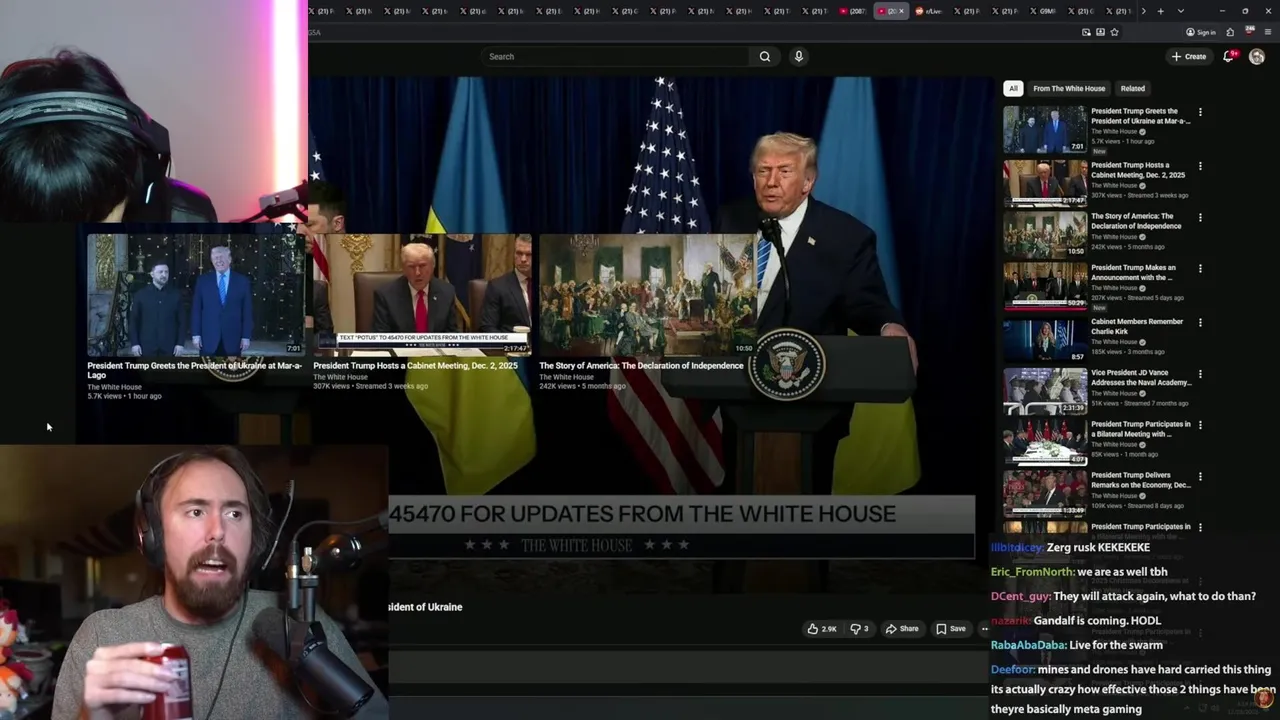Open options menu for JD Vance Naval Academy video

pyautogui.click(x=1200, y=374)
